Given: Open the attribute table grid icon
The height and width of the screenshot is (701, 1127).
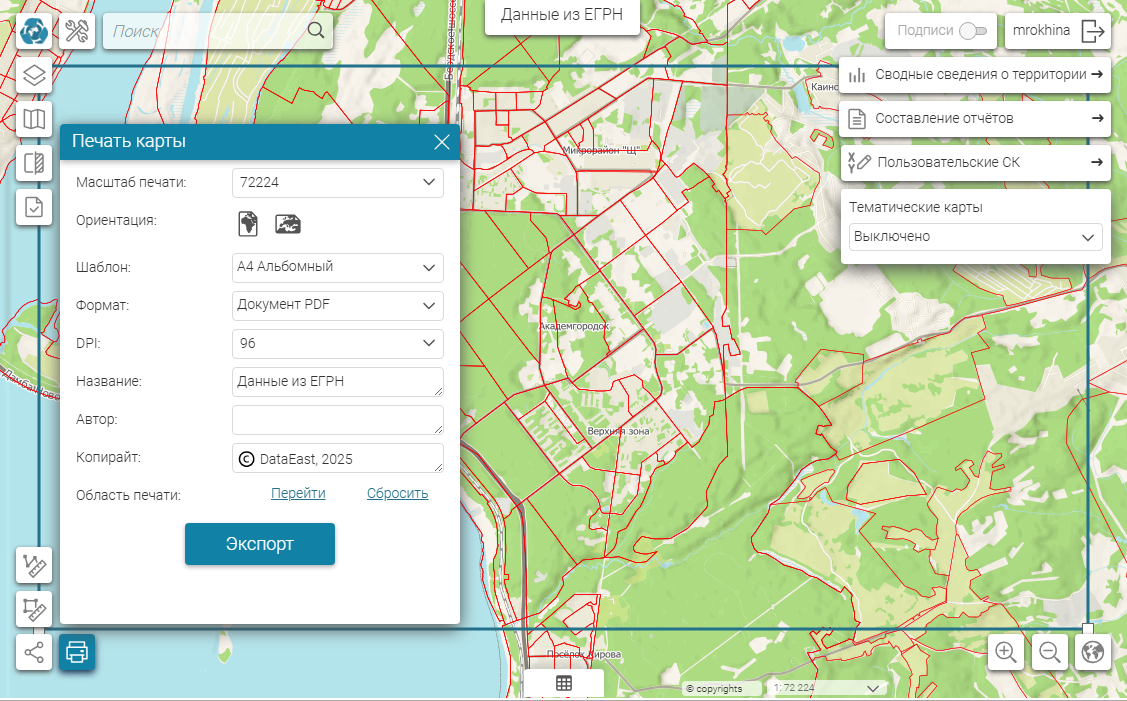Looking at the screenshot, I should click(563, 683).
